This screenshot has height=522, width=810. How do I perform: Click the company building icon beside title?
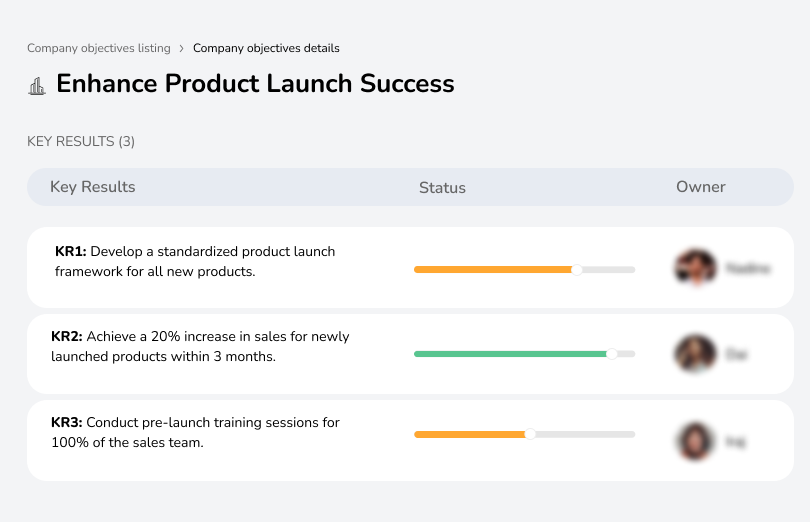(x=37, y=86)
